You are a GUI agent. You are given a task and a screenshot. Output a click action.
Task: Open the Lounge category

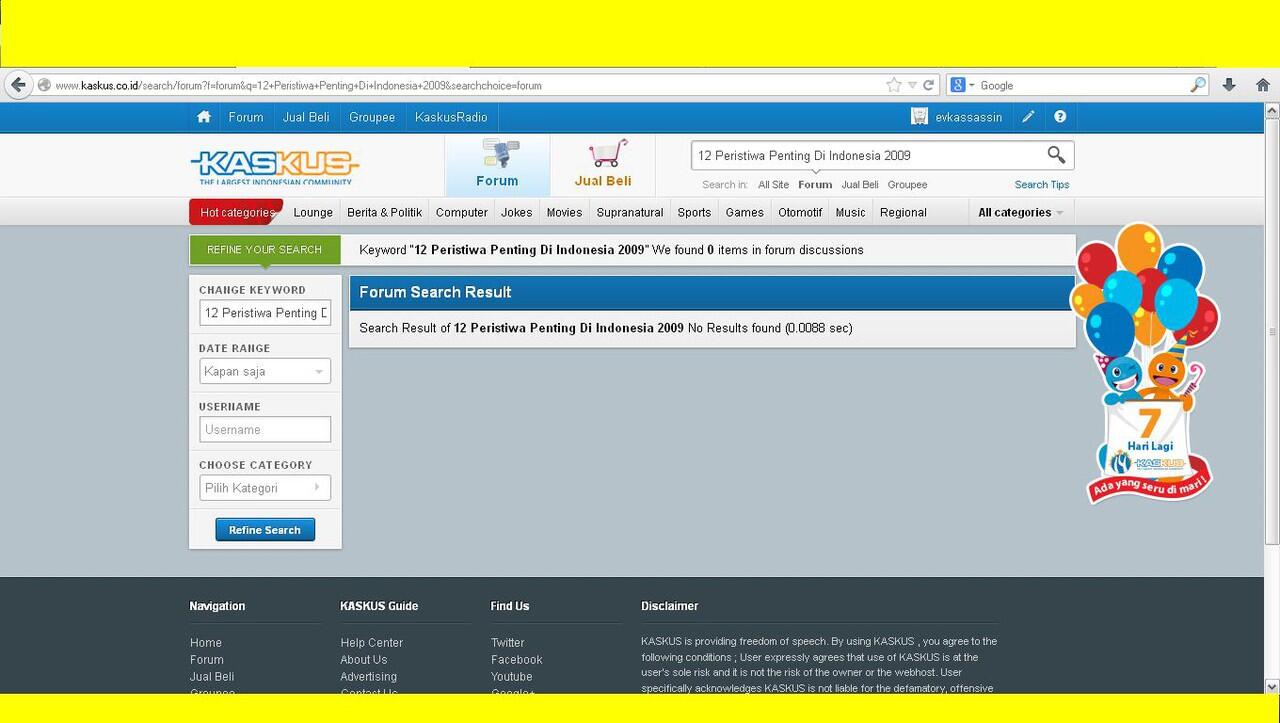tap(313, 212)
